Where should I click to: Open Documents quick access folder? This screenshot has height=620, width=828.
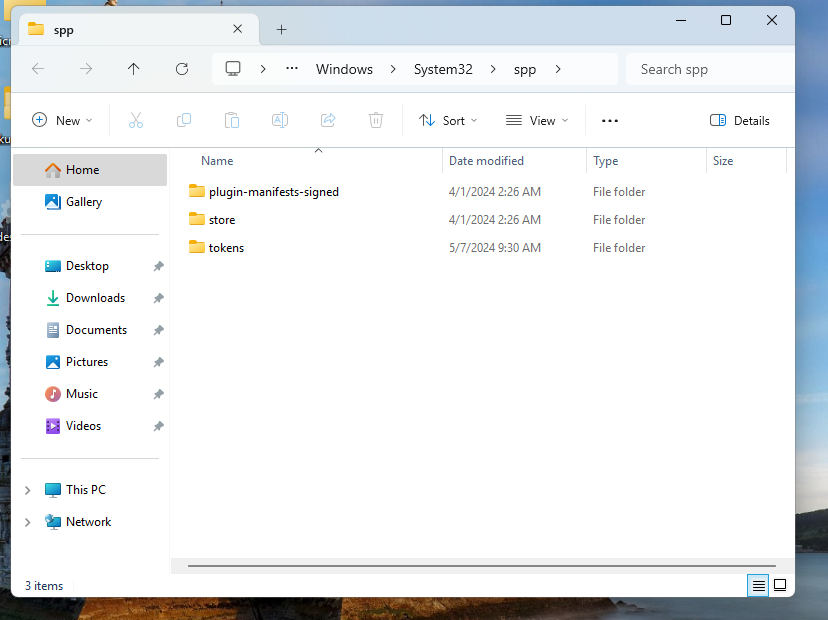point(90,330)
